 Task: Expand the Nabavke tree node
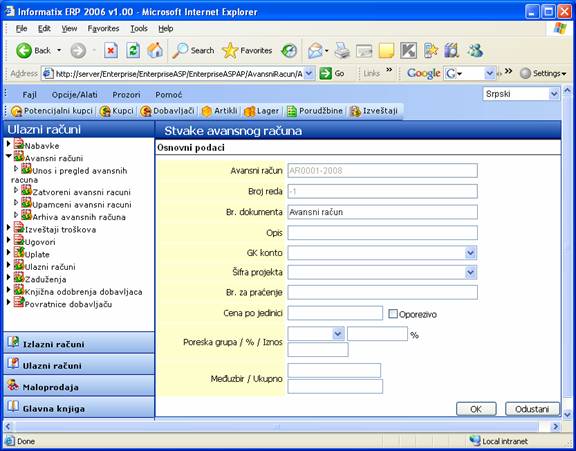point(9,144)
